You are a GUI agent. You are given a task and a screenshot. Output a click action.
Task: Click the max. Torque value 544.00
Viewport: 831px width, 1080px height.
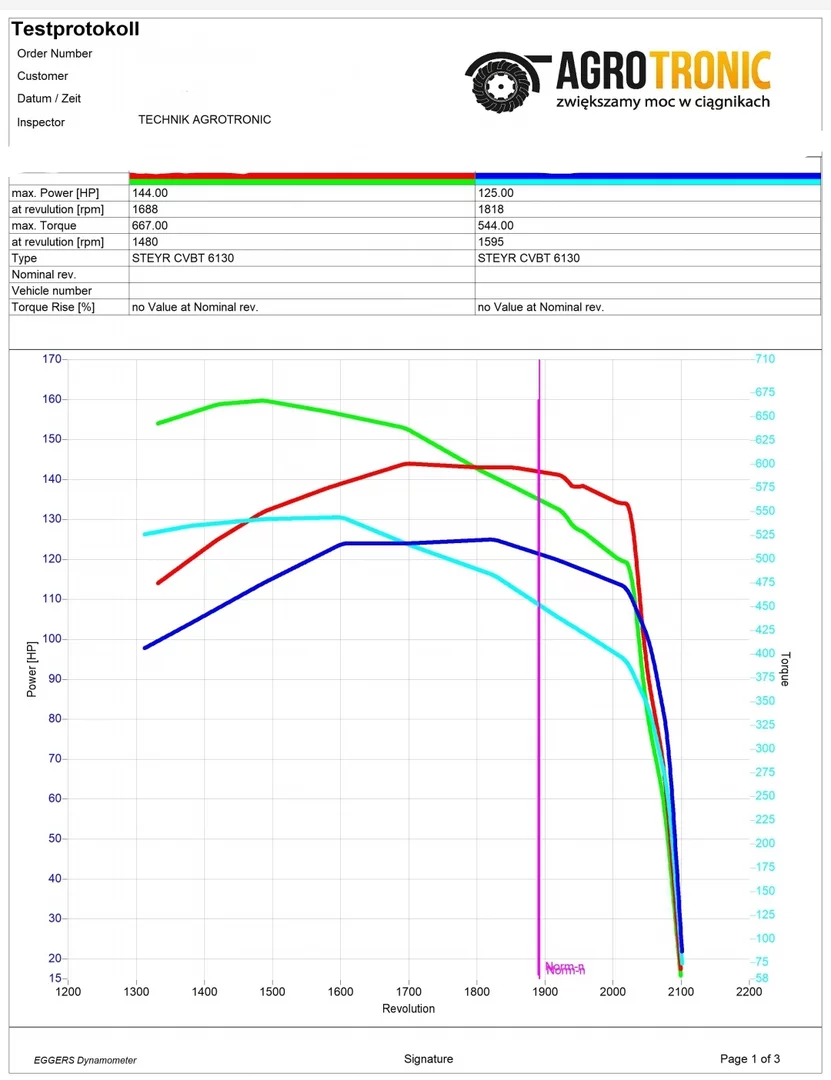point(496,226)
